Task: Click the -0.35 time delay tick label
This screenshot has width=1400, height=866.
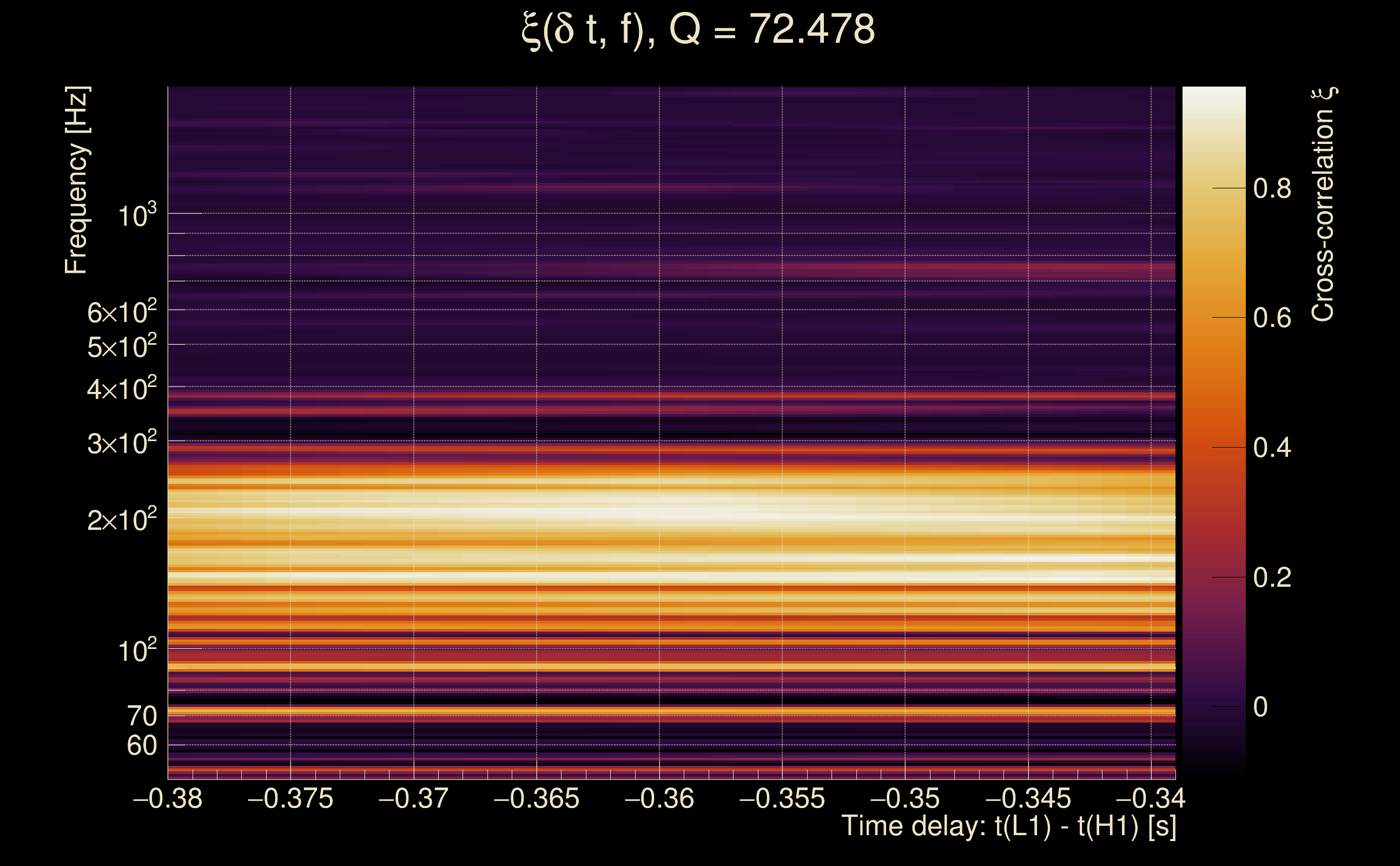Action: point(905,798)
